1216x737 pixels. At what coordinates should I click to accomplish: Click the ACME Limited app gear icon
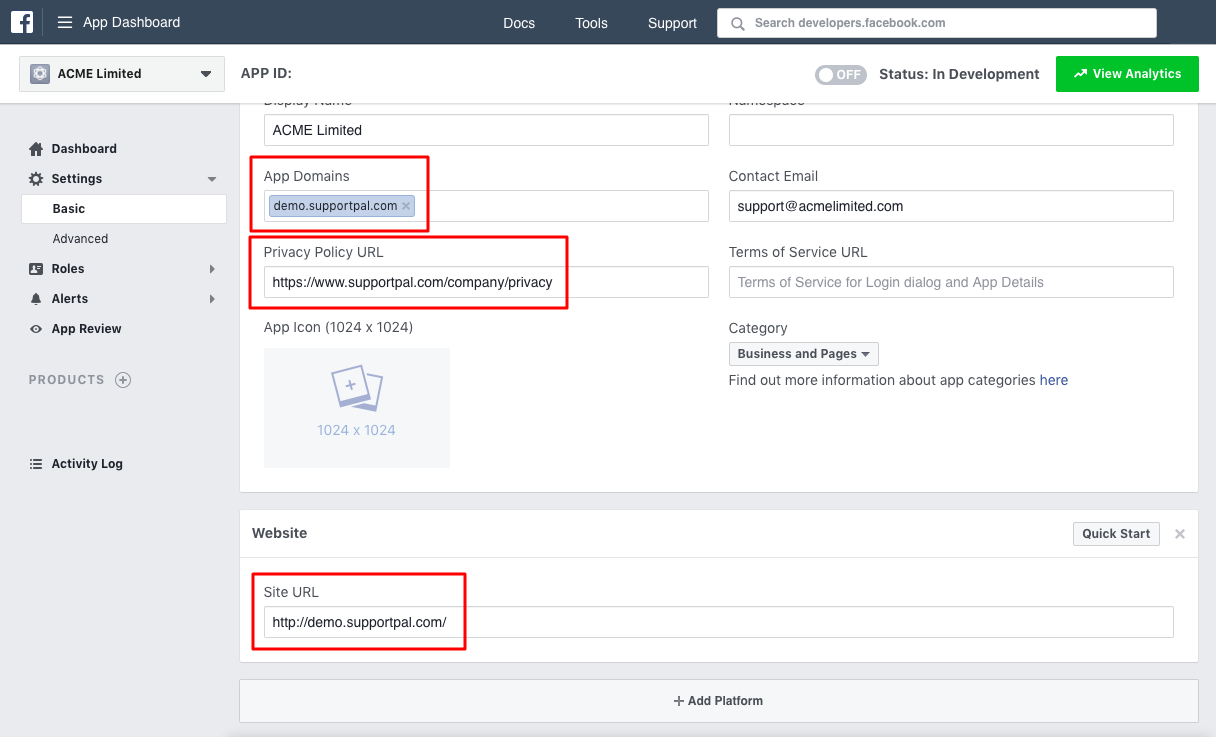(40, 73)
